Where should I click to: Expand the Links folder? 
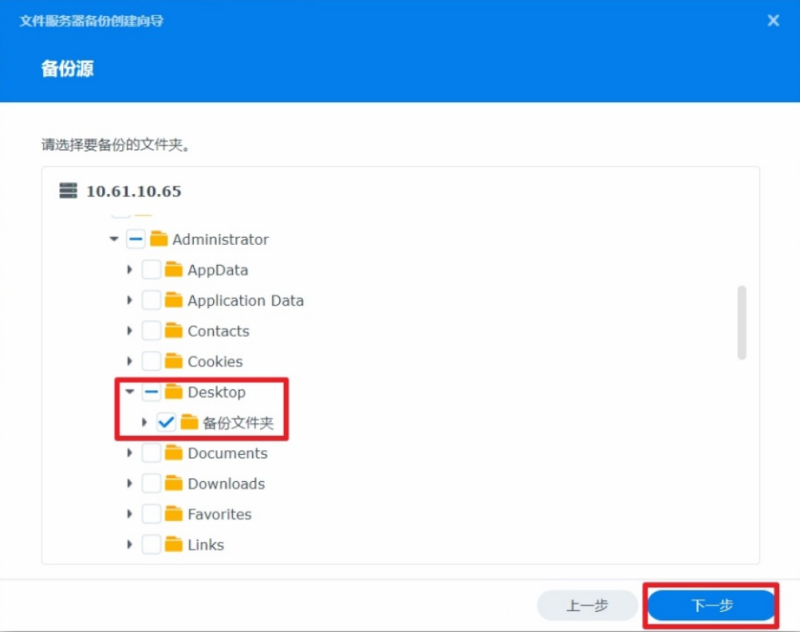point(130,545)
